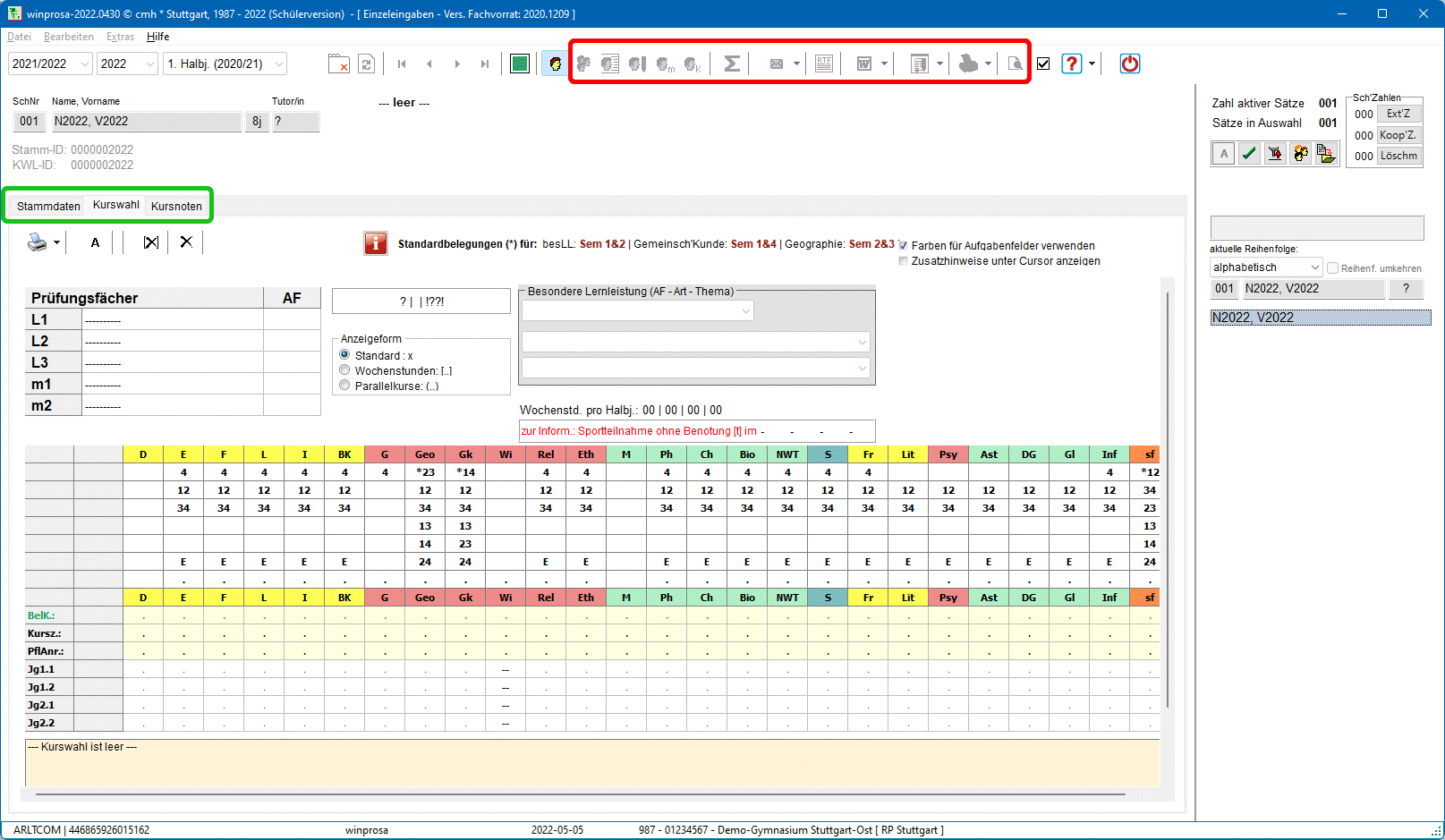This screenshot has height=840, width=1445.
Task: Toggle Farben für Aufgabenfelder verwenden checkbox
Action: 903,246
